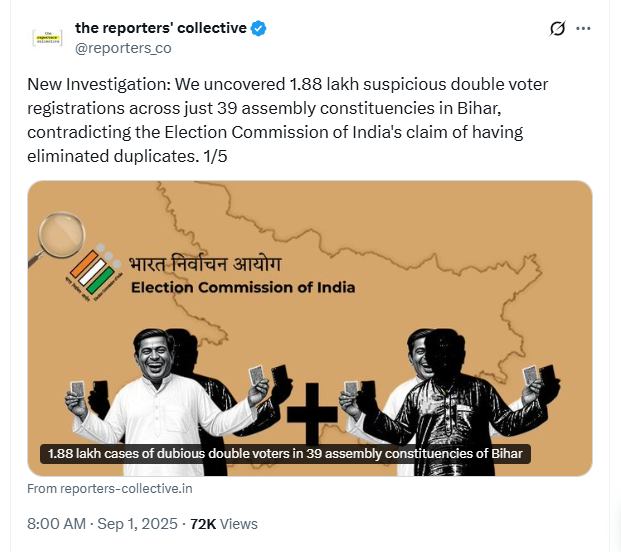Open the From reporters-collective.in source link

110,489
